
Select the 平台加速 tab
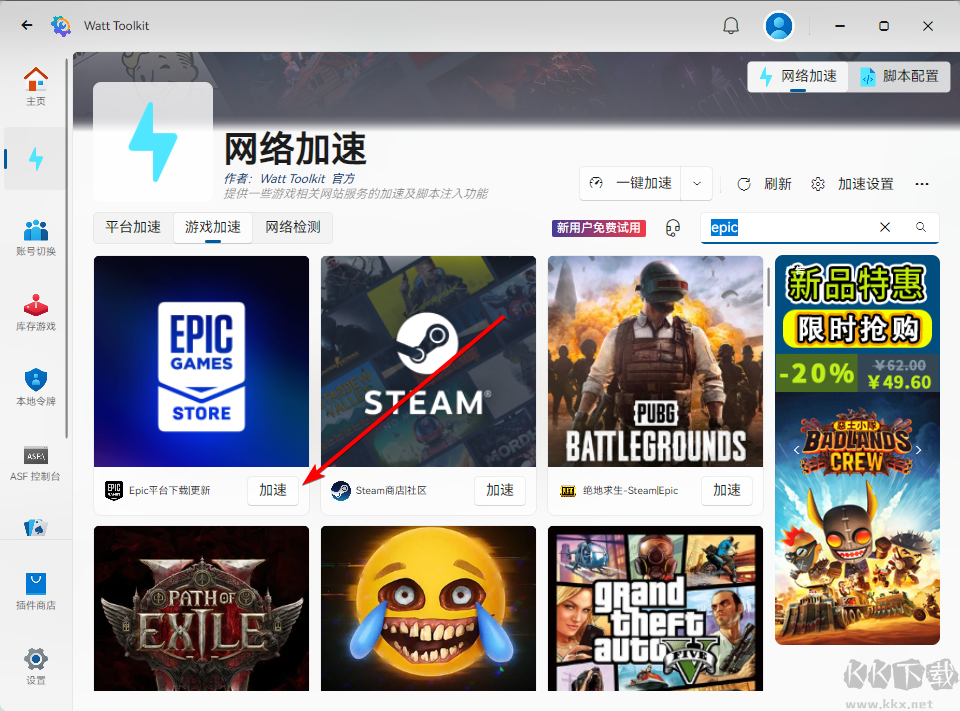tap(133, 227)
